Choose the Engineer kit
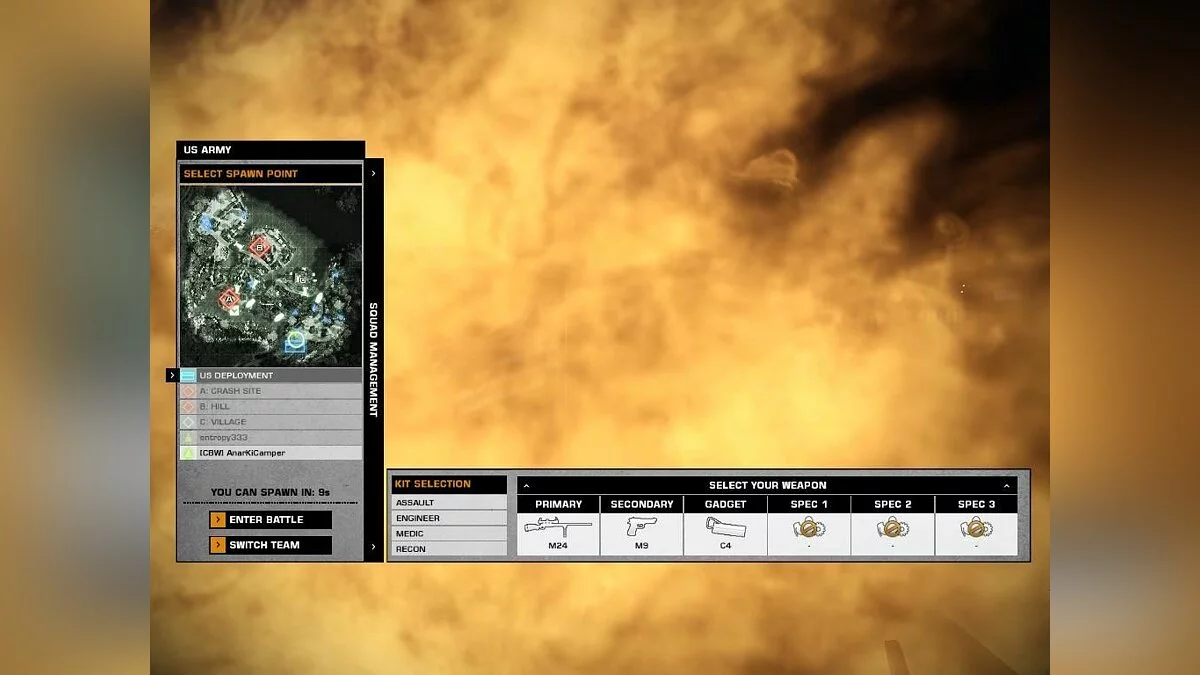Viewport: 1200px width, 675px height. 449,518
